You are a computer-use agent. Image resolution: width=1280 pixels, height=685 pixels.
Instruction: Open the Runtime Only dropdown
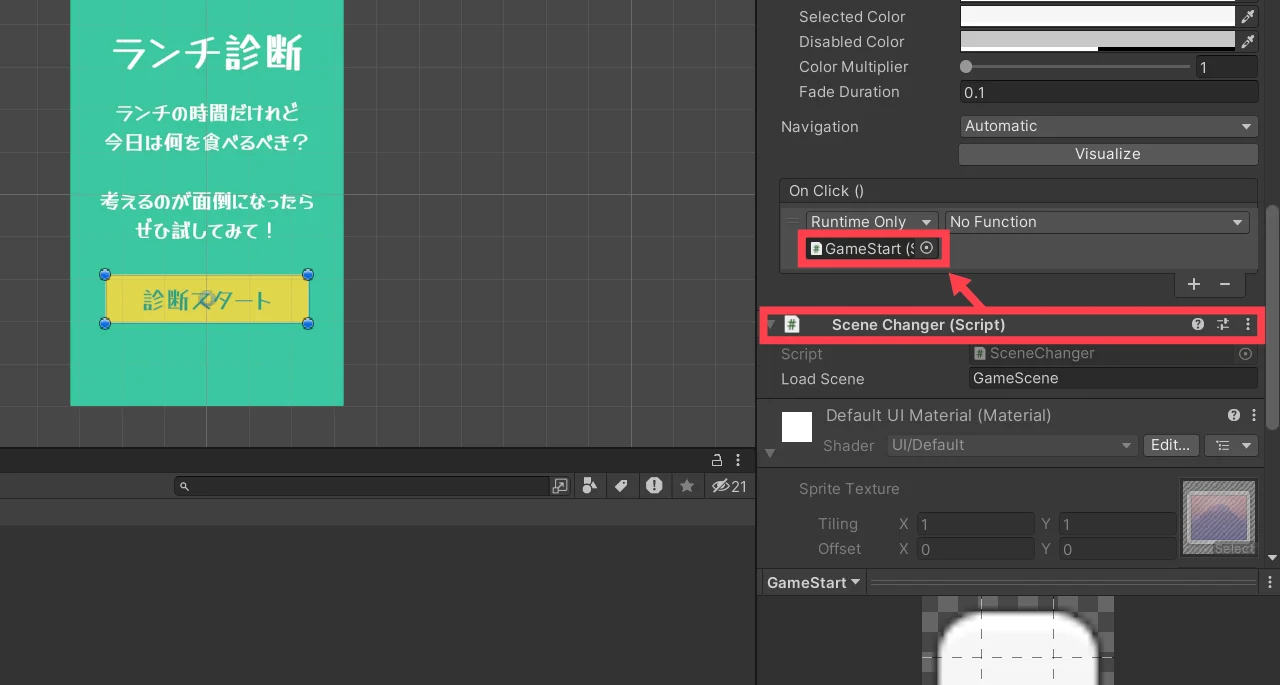(872, 222)
